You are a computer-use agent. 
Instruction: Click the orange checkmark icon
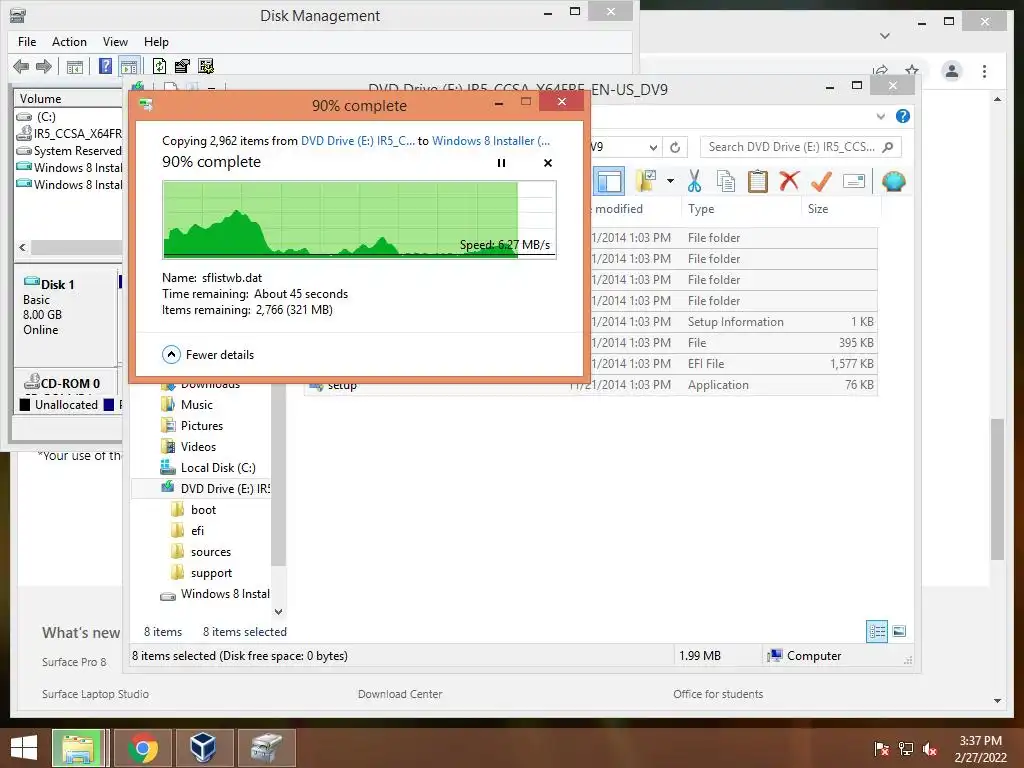[821, 181]
